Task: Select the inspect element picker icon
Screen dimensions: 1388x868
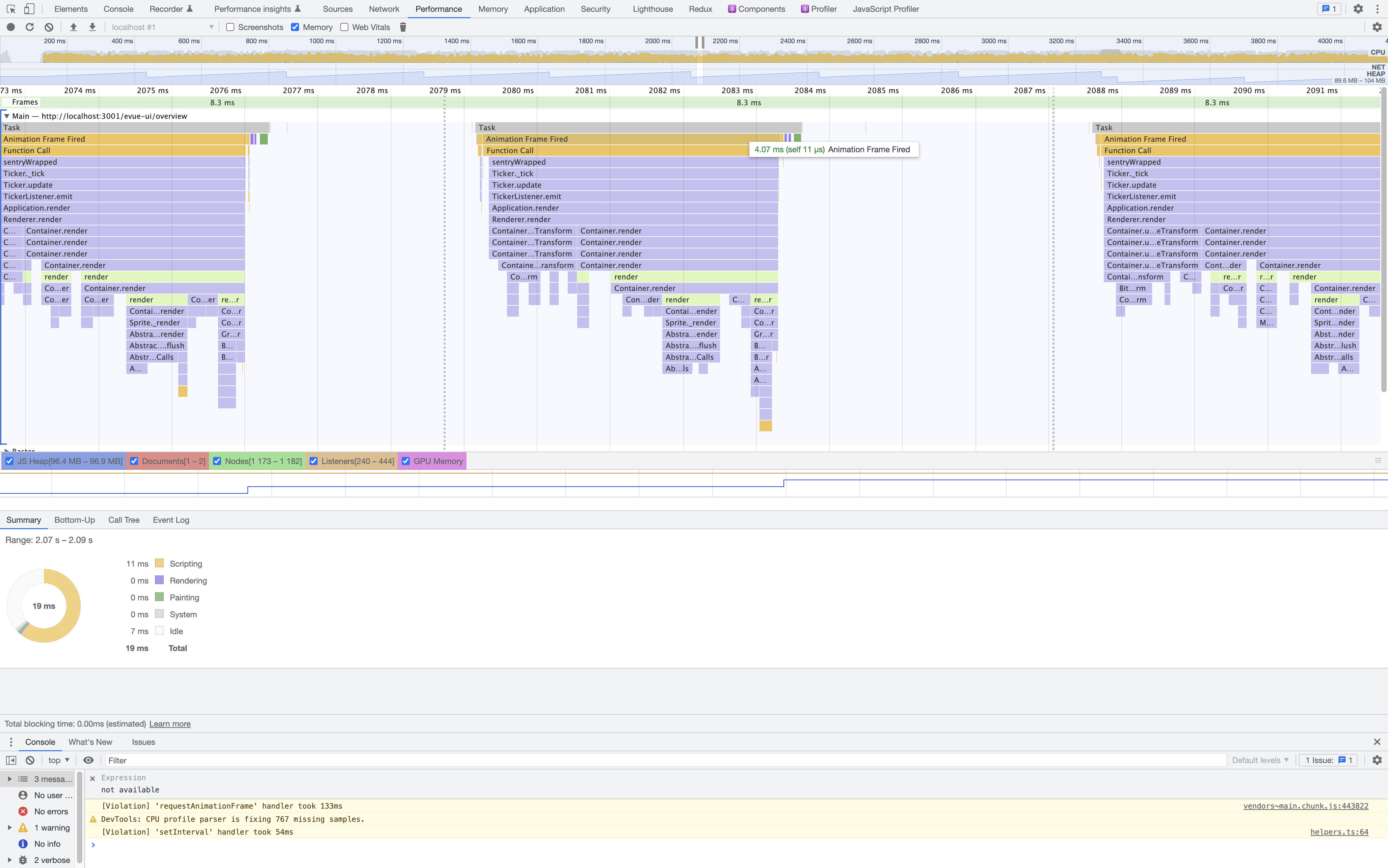Action: [11, 9]
